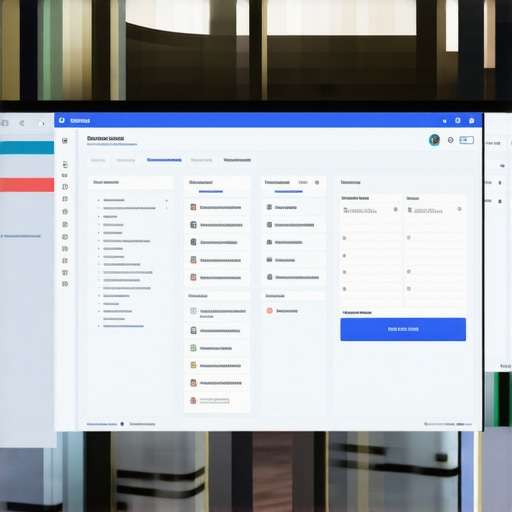Click the underlined red-icon item ending second column
The width and height of the screenshot is (512, 512).
tap(217, 400)
